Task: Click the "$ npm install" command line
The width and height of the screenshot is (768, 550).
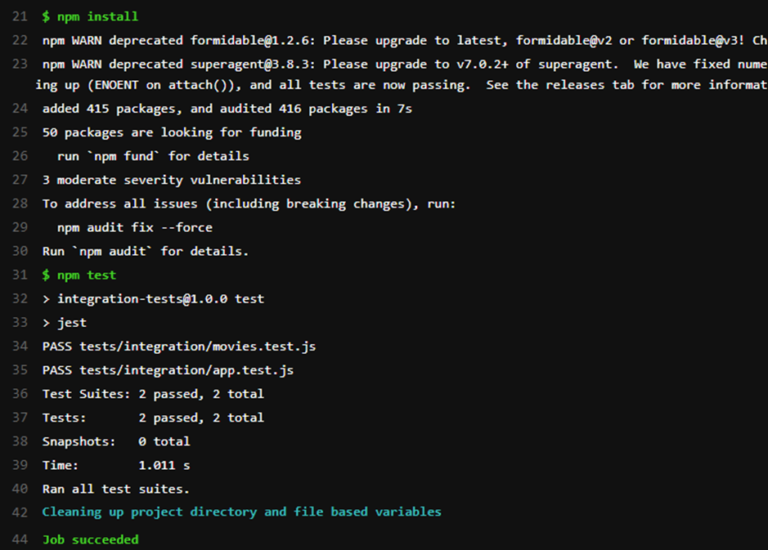Action: [x=90, y=17]
